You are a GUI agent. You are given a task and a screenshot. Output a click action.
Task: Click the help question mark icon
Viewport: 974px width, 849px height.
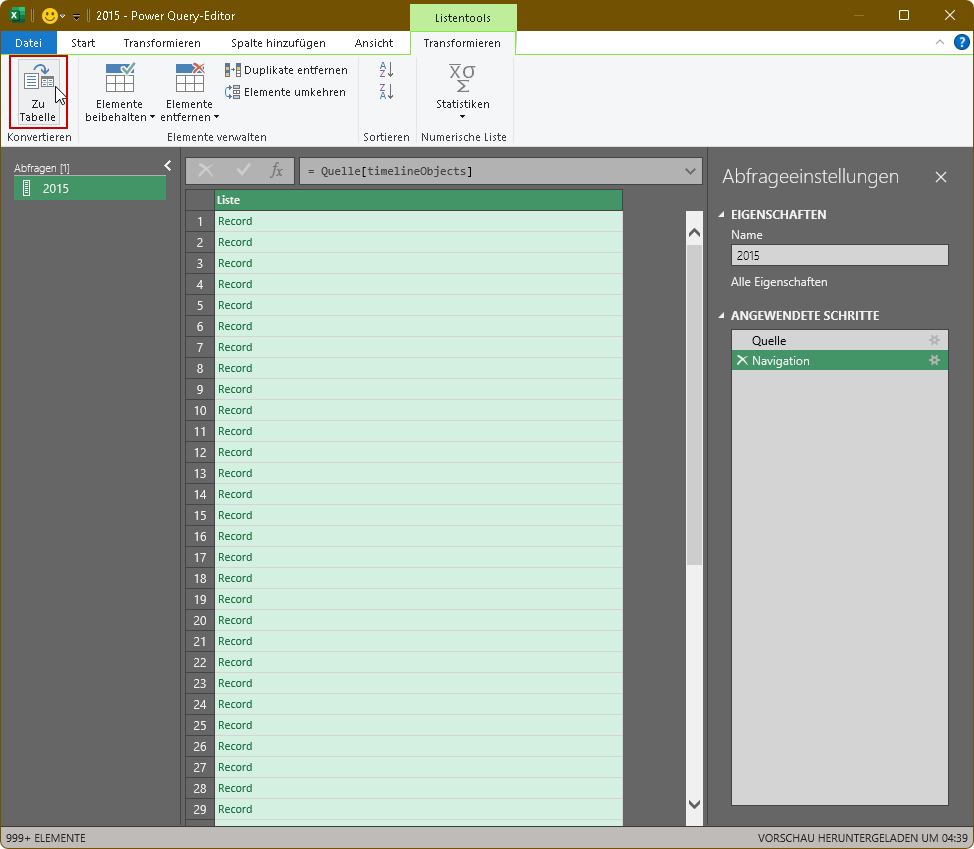962,42
